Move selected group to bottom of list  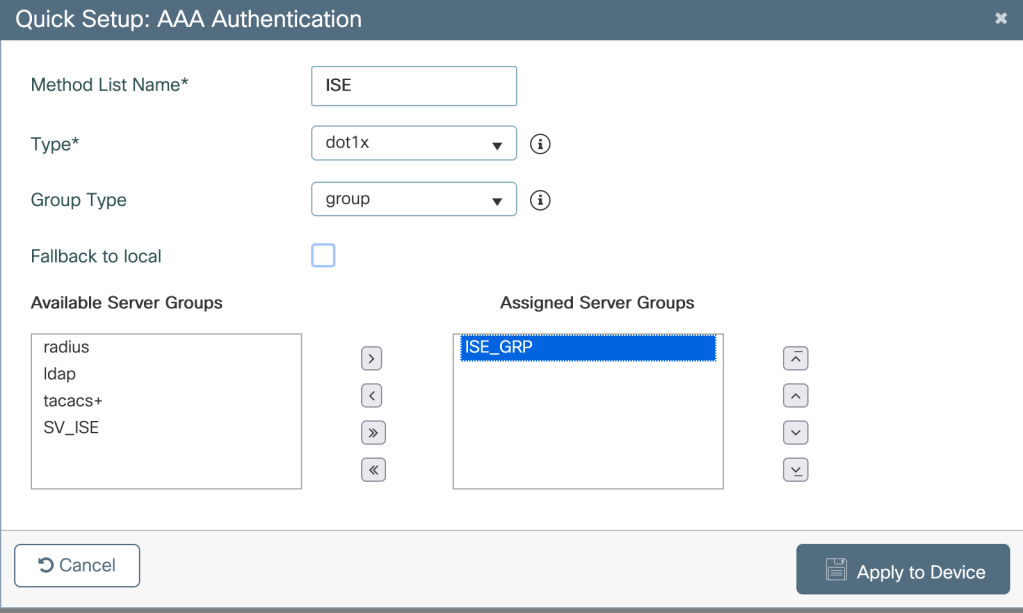click(x=795, y=470)
